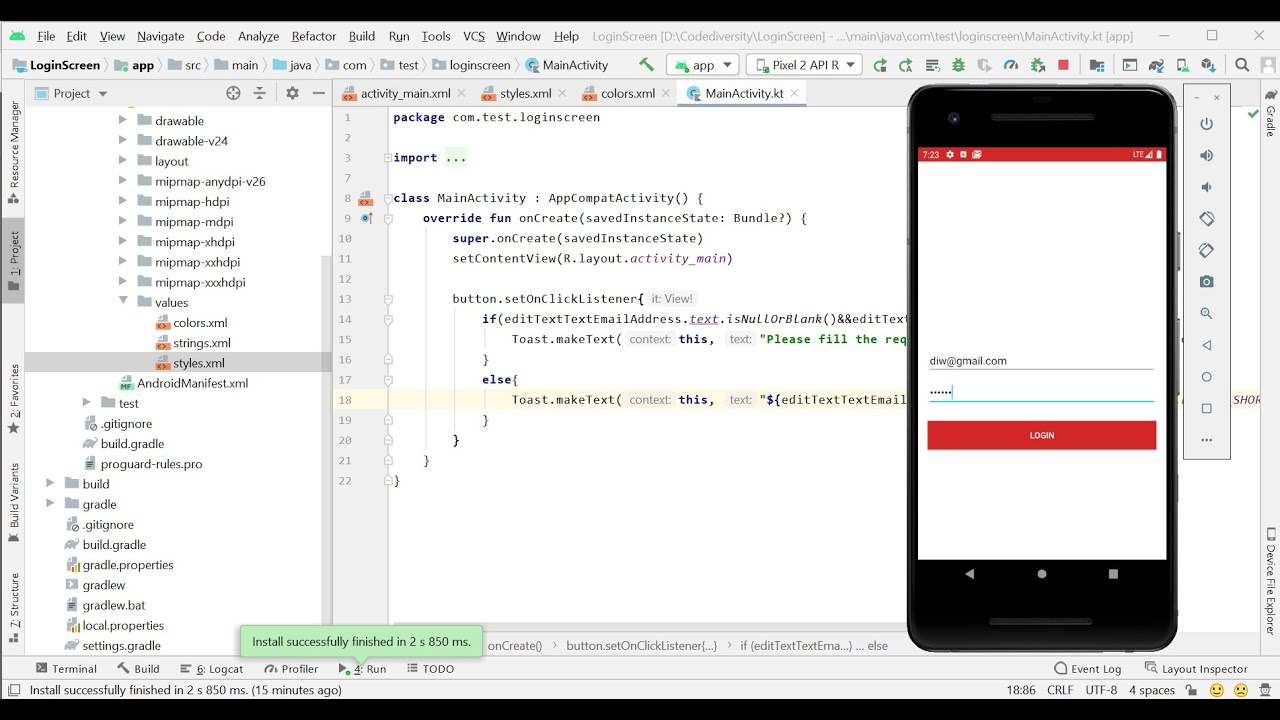1280x720 pixels.
Task: Expand the top-level build folder
Action: point(50,484)
